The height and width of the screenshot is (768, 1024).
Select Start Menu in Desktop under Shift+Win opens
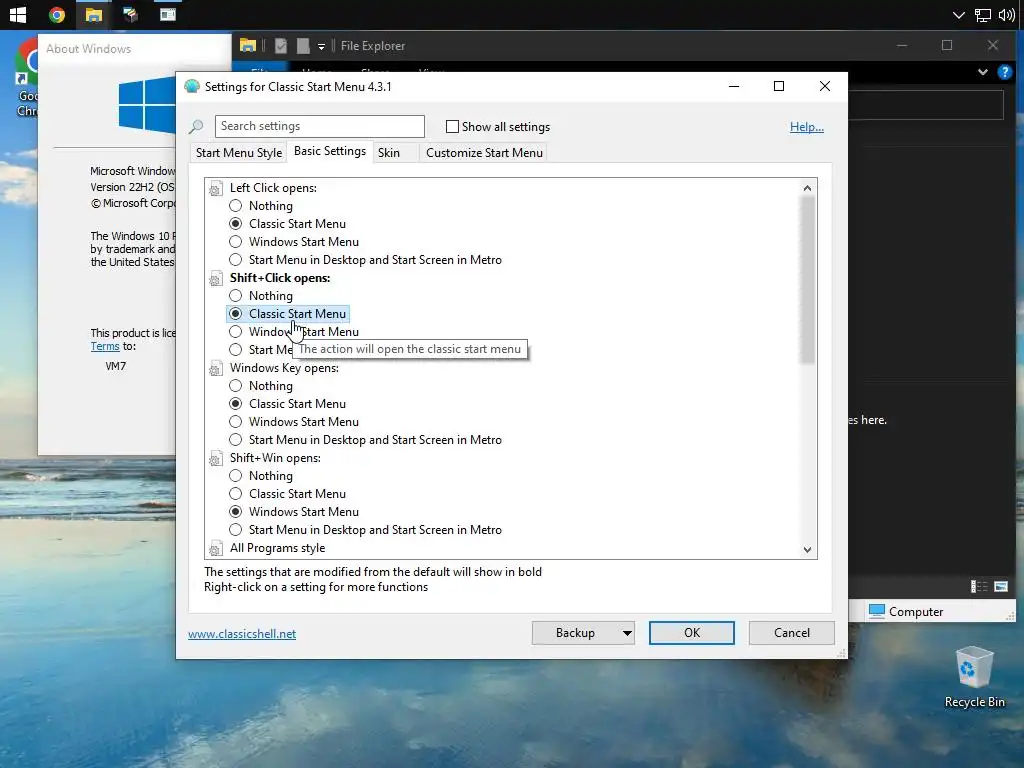(x=236, y=530)
